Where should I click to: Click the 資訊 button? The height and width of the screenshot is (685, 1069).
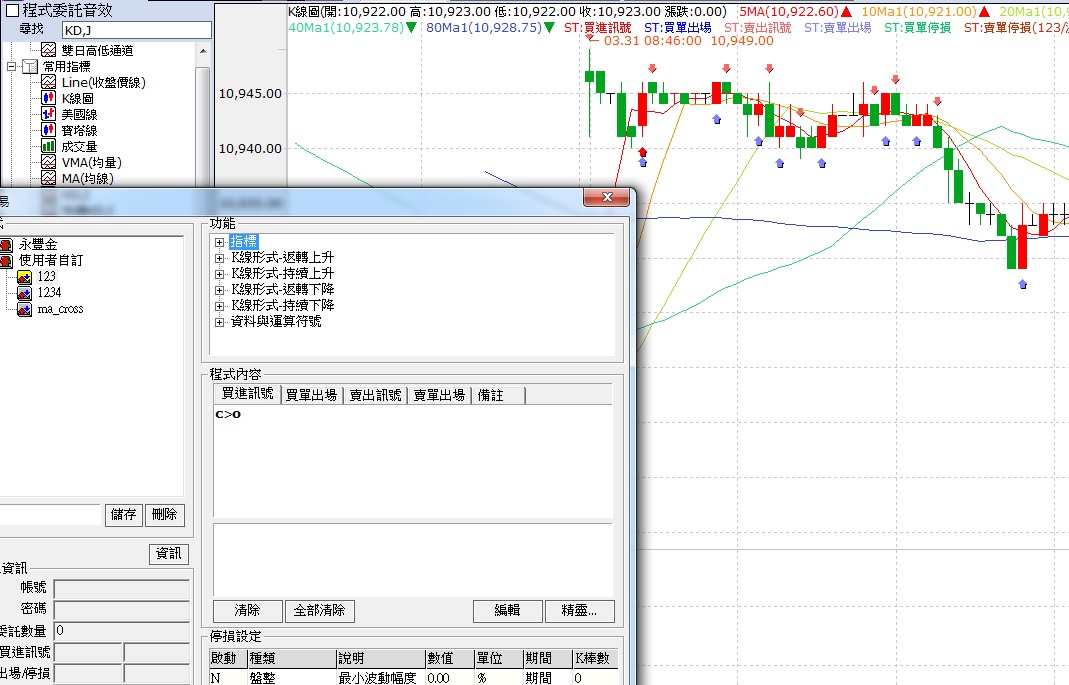168,553
